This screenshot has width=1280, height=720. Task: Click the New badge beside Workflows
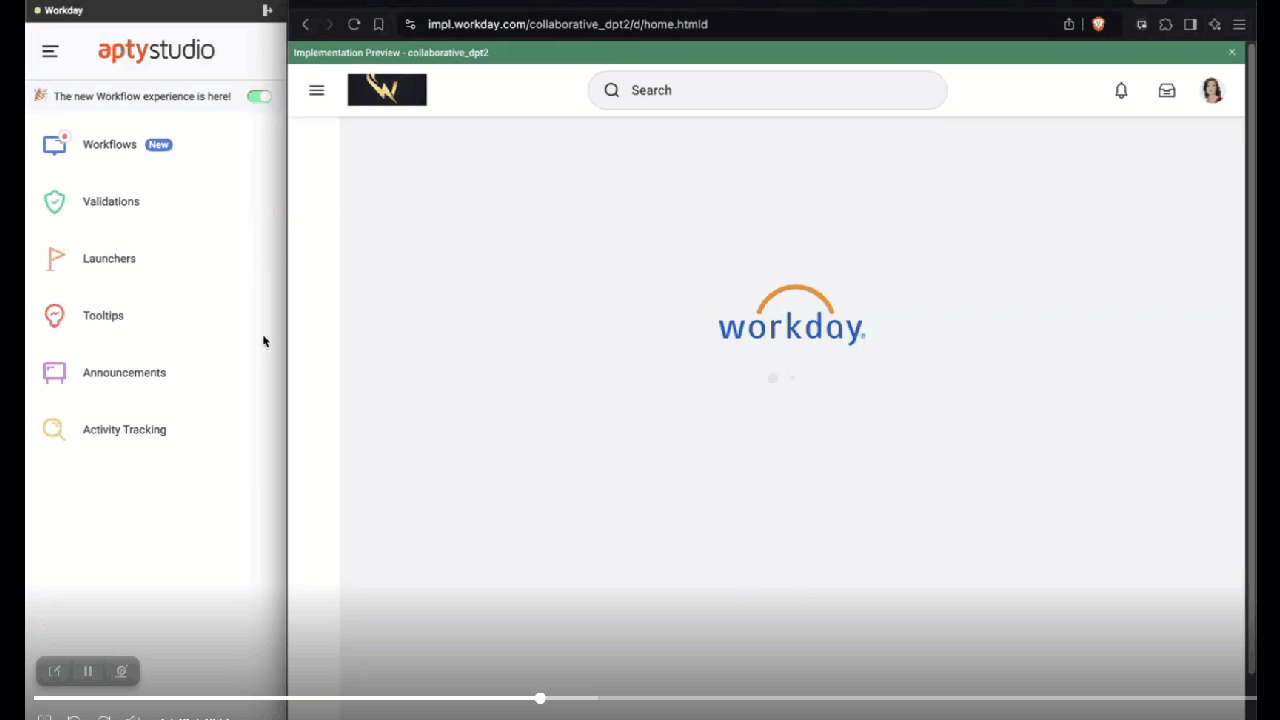point(159,145)
